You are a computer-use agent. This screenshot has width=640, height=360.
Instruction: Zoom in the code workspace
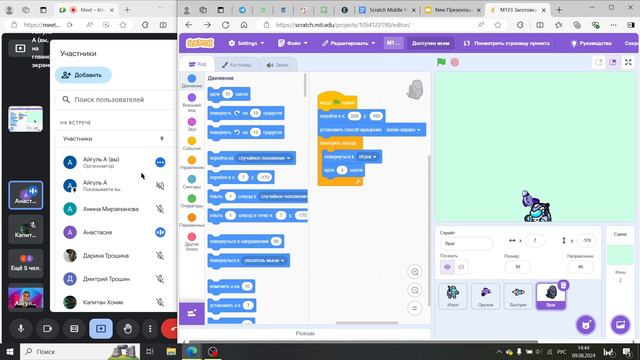tap(415, 272)
